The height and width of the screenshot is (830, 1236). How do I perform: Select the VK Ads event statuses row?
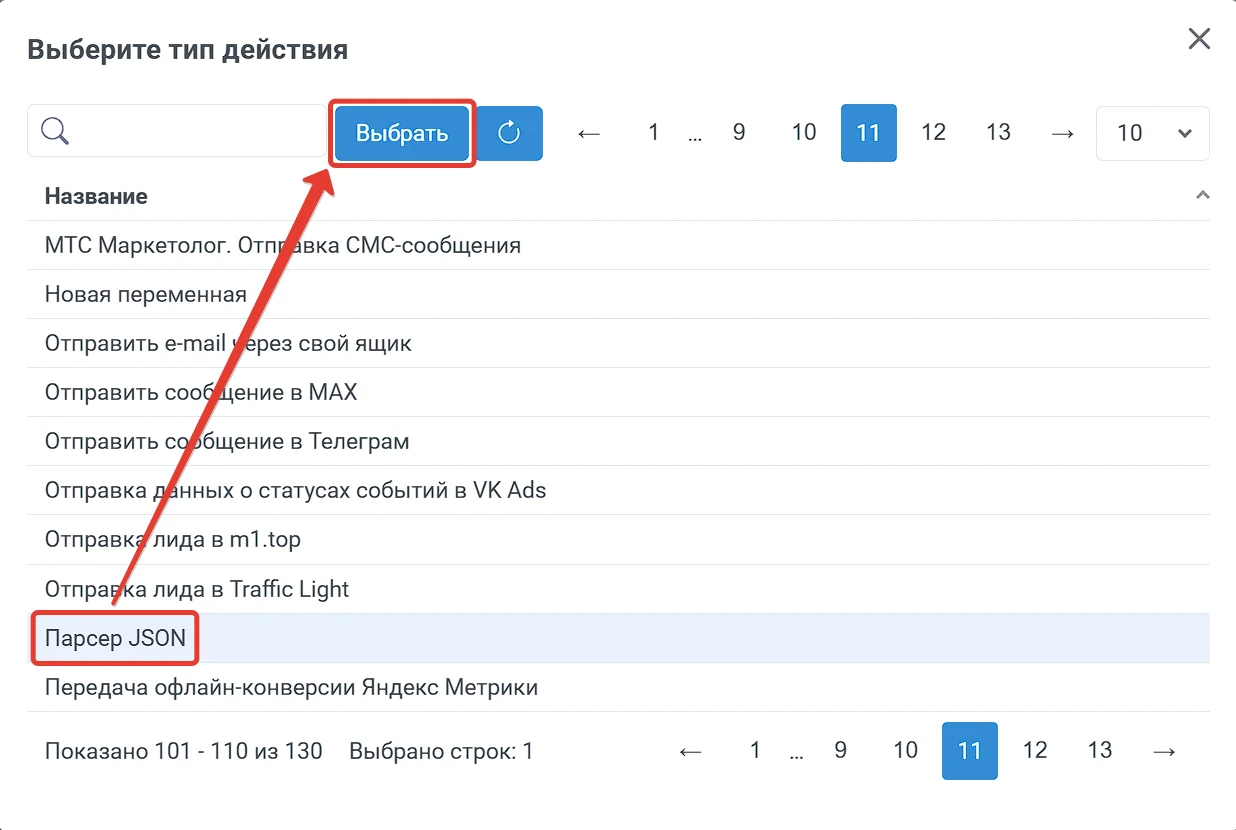coord(618,490)
